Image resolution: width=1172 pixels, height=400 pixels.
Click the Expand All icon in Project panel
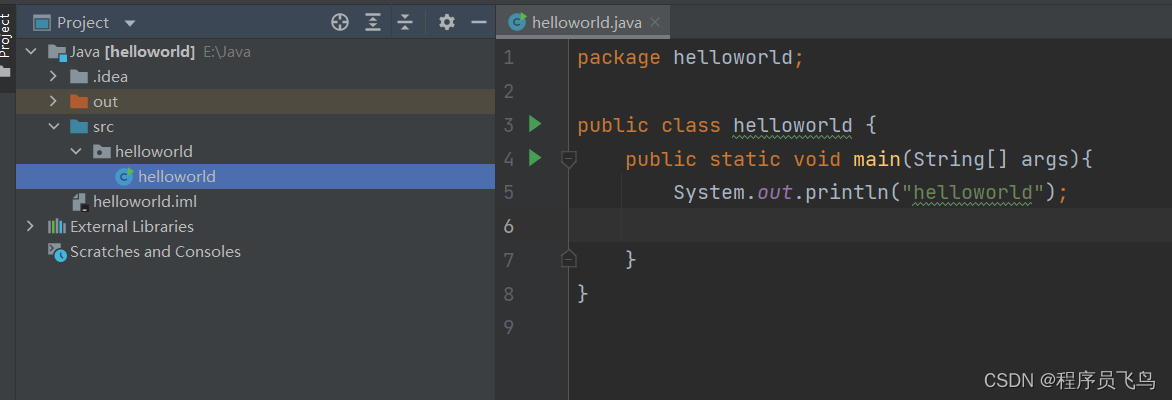373,22
